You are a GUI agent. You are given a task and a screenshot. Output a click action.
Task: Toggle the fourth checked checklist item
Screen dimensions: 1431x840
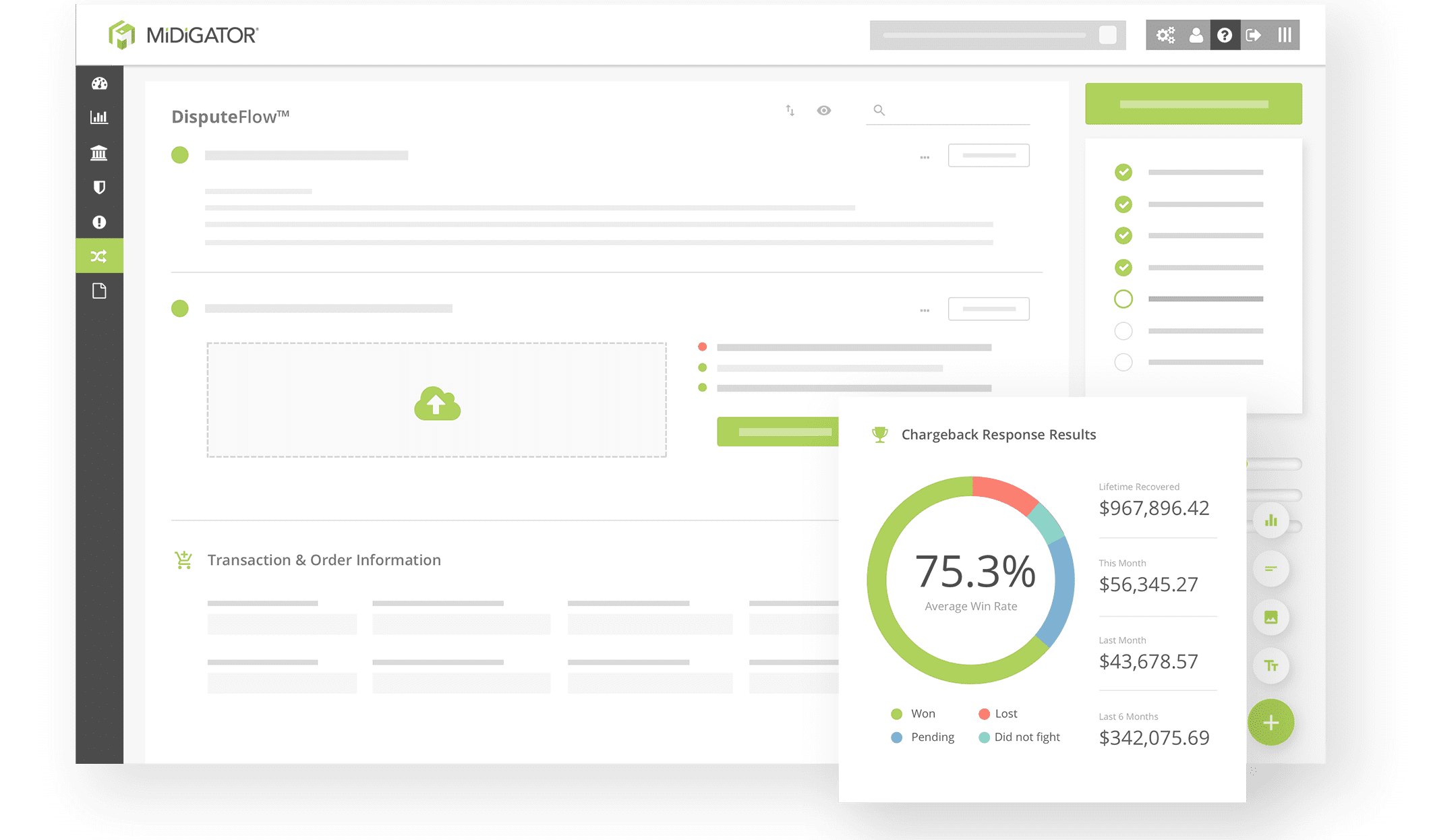tap(1123, 268)
